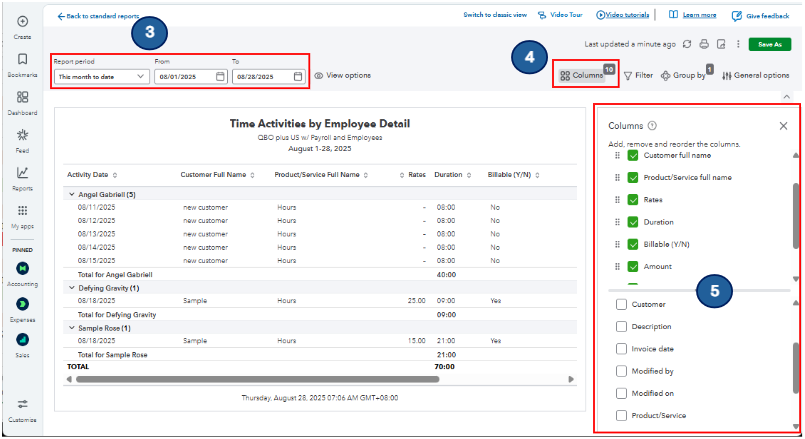805x439 pixels.
Task: Open the Report period dropdown
Action: coord(101,76)
